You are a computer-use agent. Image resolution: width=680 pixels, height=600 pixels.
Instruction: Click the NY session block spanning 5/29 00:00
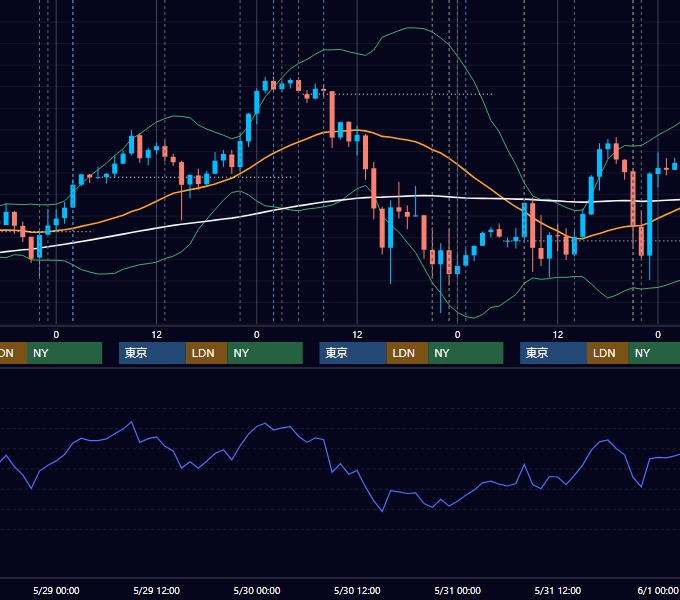(64, 353)
